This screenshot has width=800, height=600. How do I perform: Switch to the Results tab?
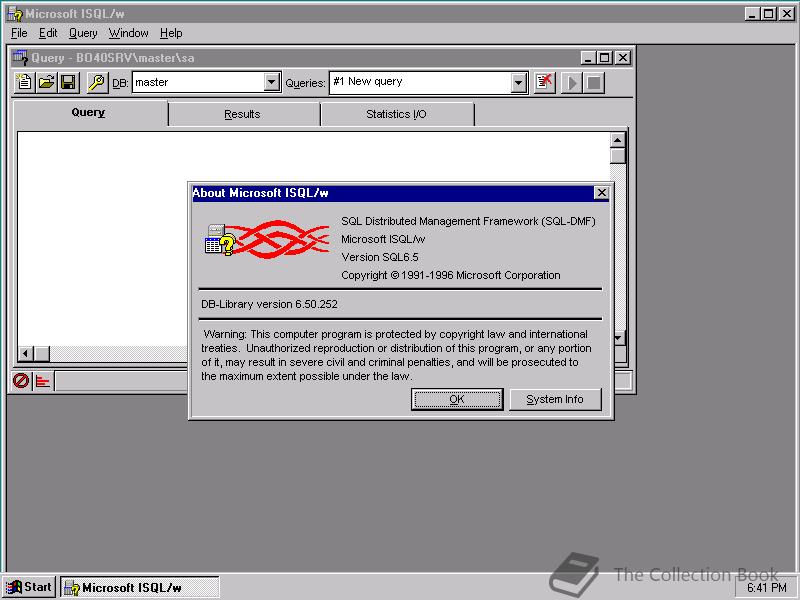point(243,114)
